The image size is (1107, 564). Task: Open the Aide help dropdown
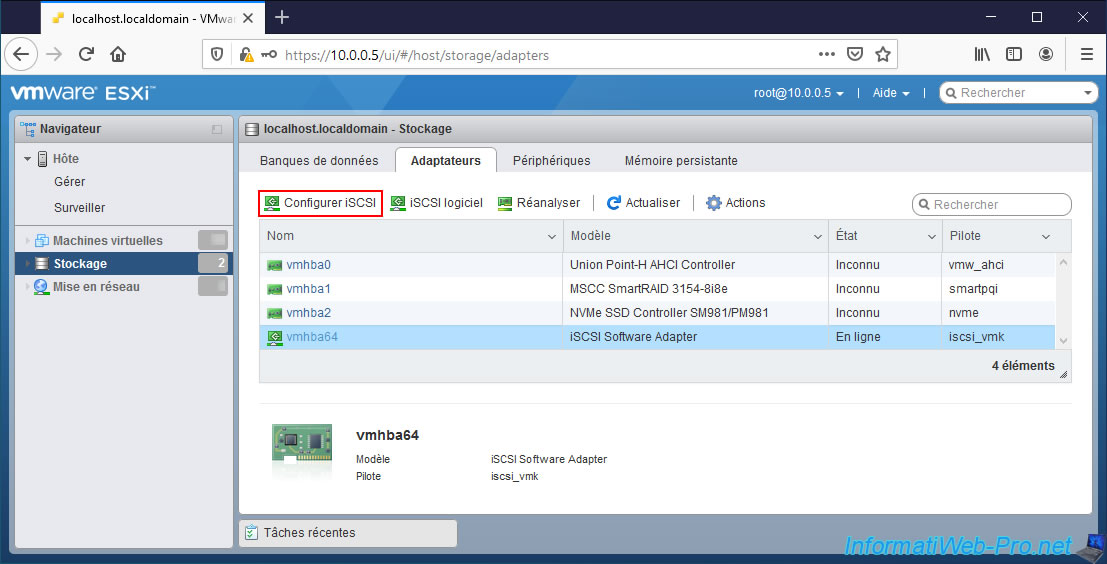(891, 93)
